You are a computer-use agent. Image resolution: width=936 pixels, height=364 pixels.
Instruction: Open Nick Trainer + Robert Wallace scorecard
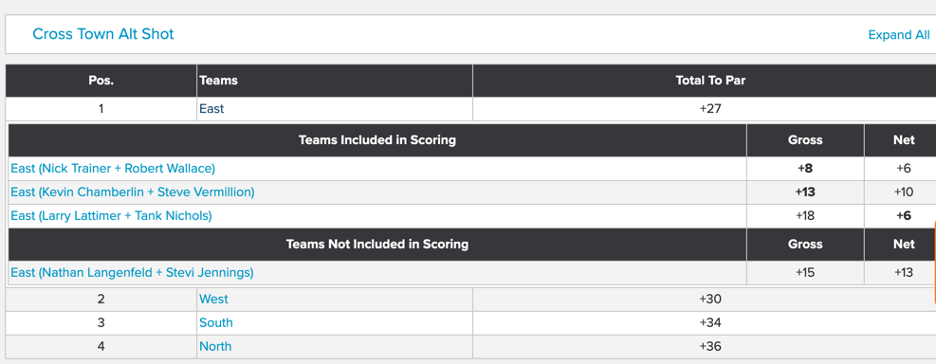click(x=113, y=168)
